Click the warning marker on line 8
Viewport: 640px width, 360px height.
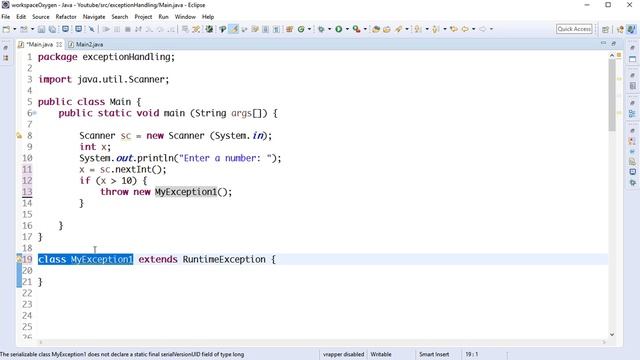(x=19, y=136)
